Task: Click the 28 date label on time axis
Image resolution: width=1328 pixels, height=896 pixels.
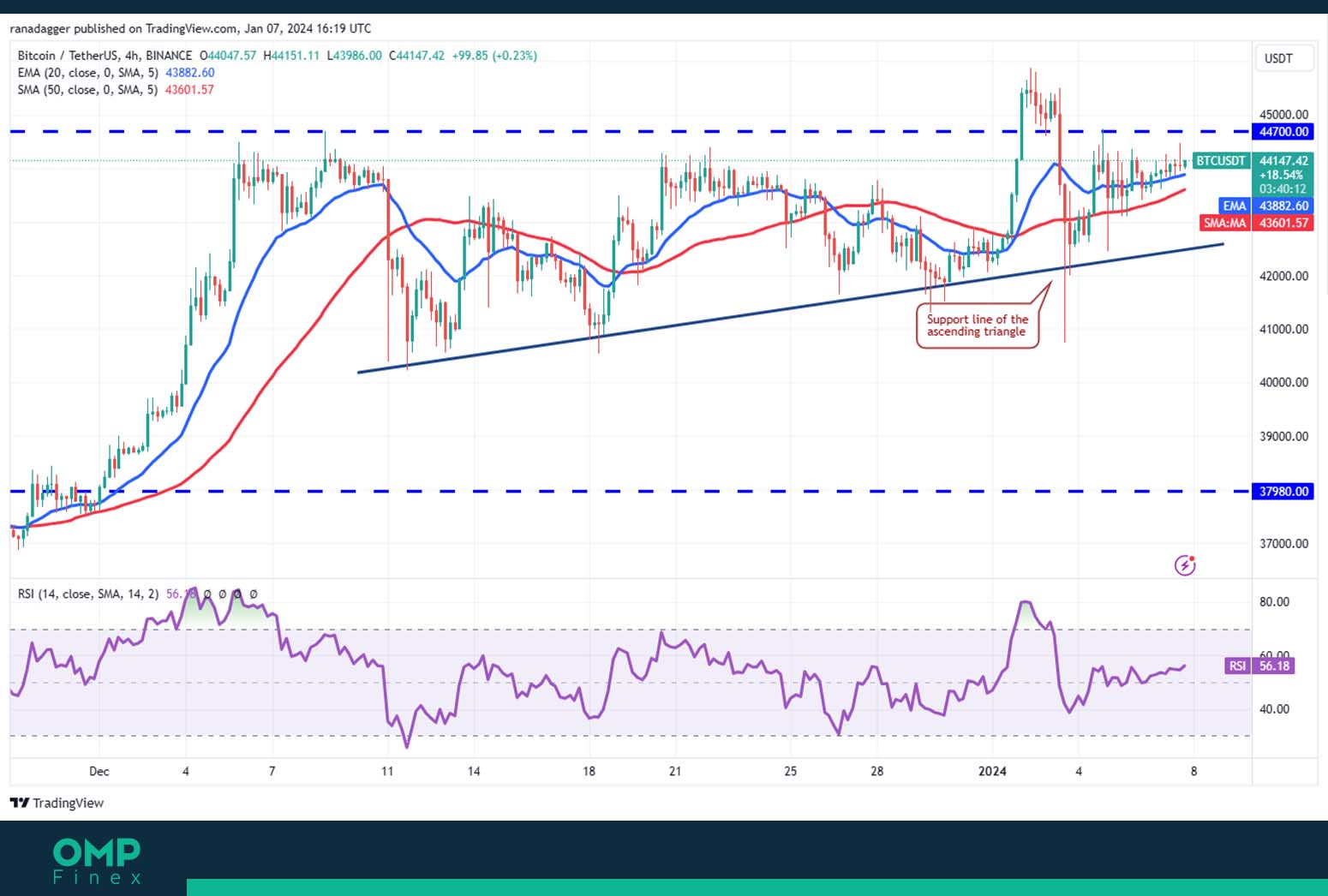Action: pos(876,771)
